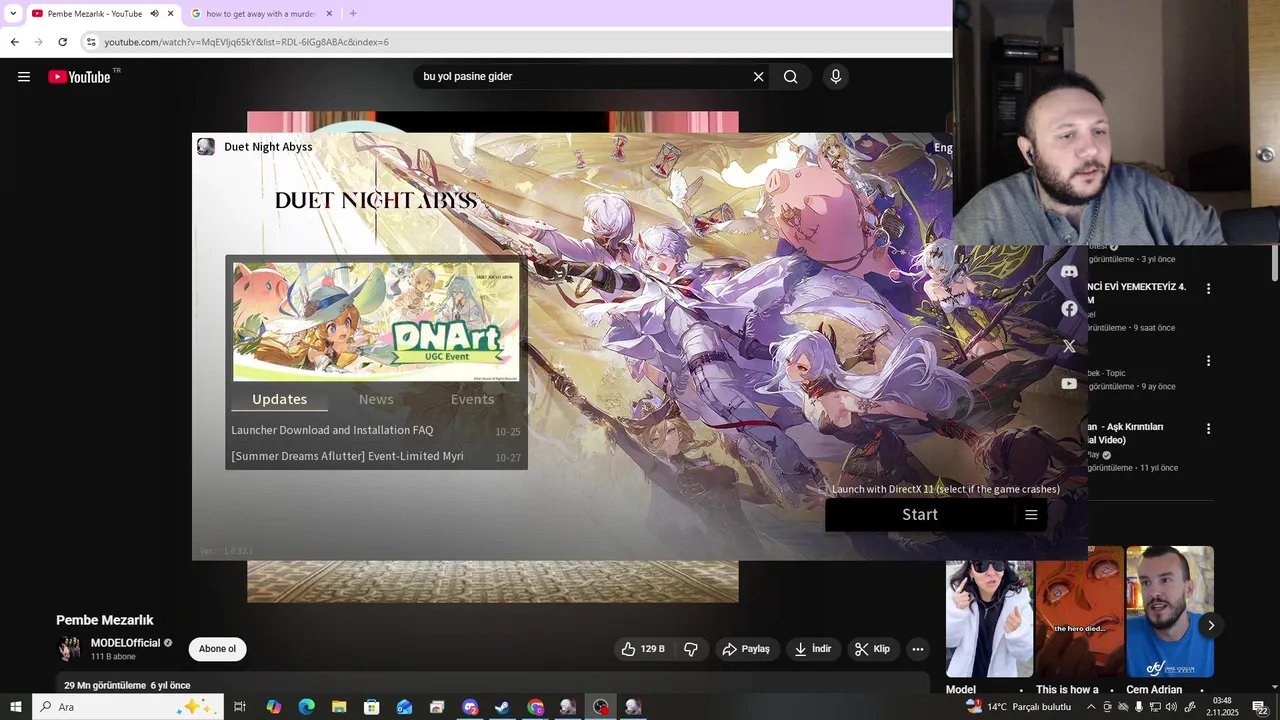The image size is (1280, 720).
Task: Select Launch with DirectX 11 option
Action: [x=946, y=489]
